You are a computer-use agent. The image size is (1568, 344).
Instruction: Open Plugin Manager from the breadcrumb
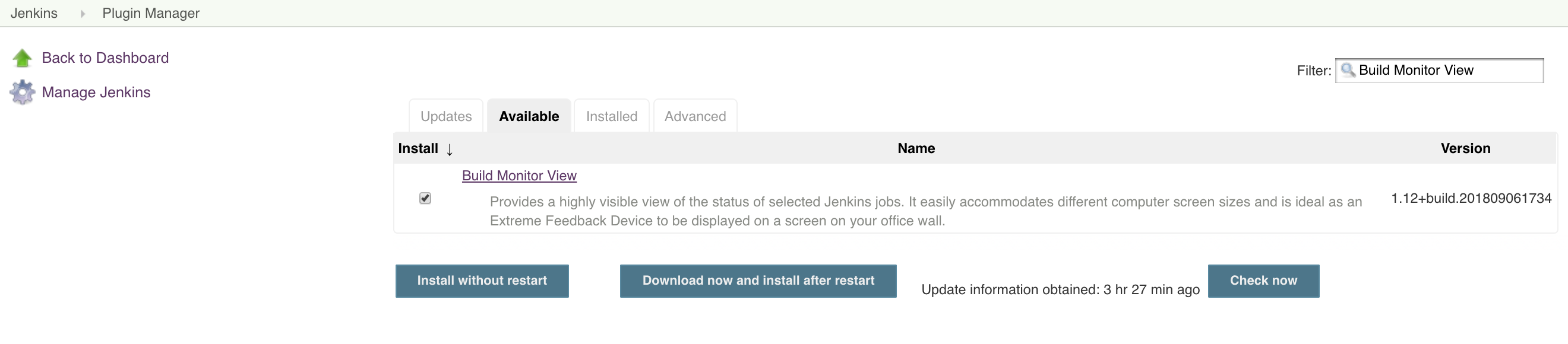point(150,13)
